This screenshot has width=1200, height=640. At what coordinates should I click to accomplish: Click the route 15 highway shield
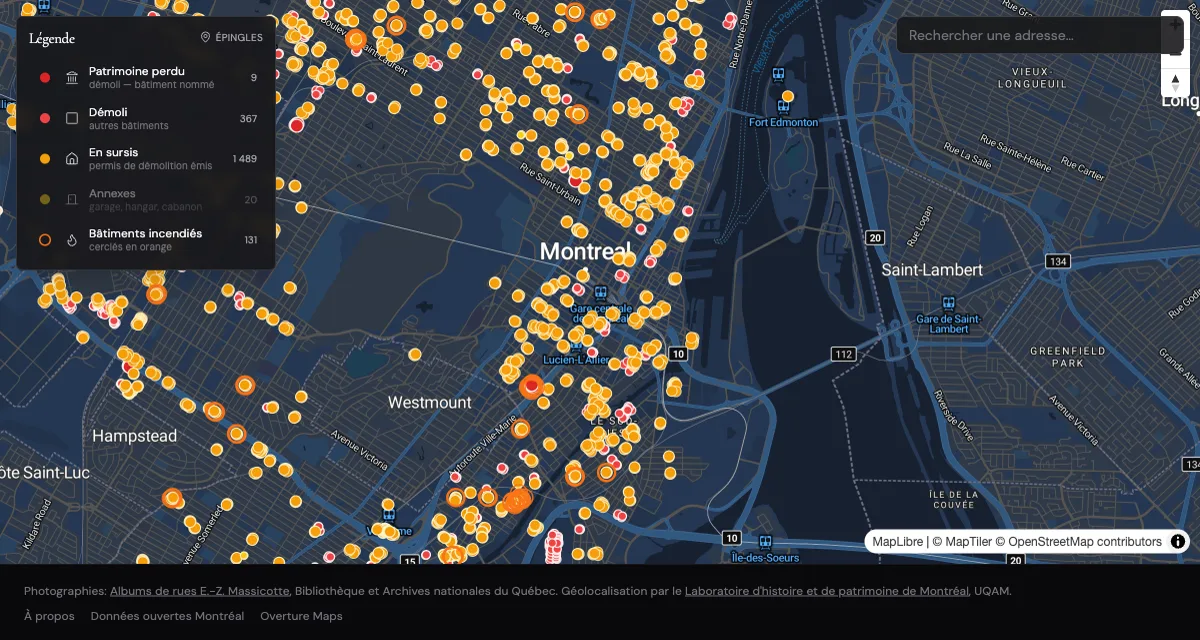(x=408, y=561)
